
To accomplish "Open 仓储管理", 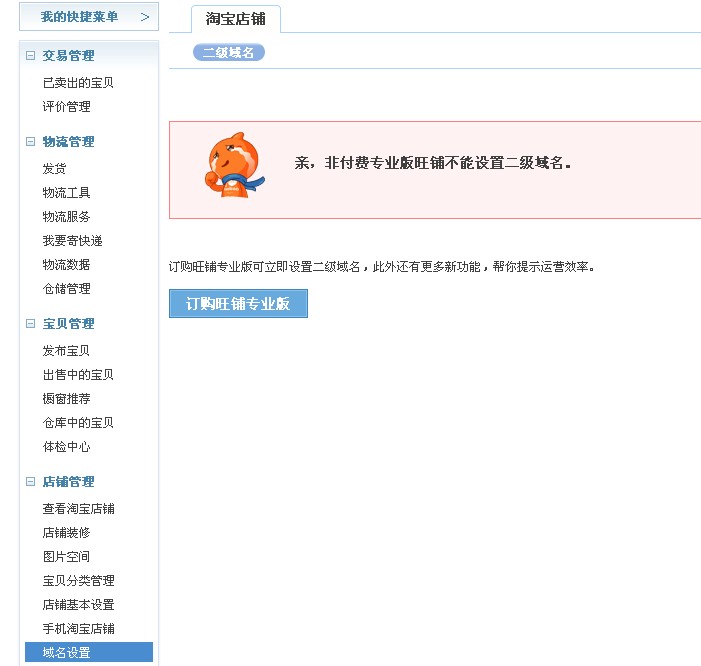I will [66, 289].
